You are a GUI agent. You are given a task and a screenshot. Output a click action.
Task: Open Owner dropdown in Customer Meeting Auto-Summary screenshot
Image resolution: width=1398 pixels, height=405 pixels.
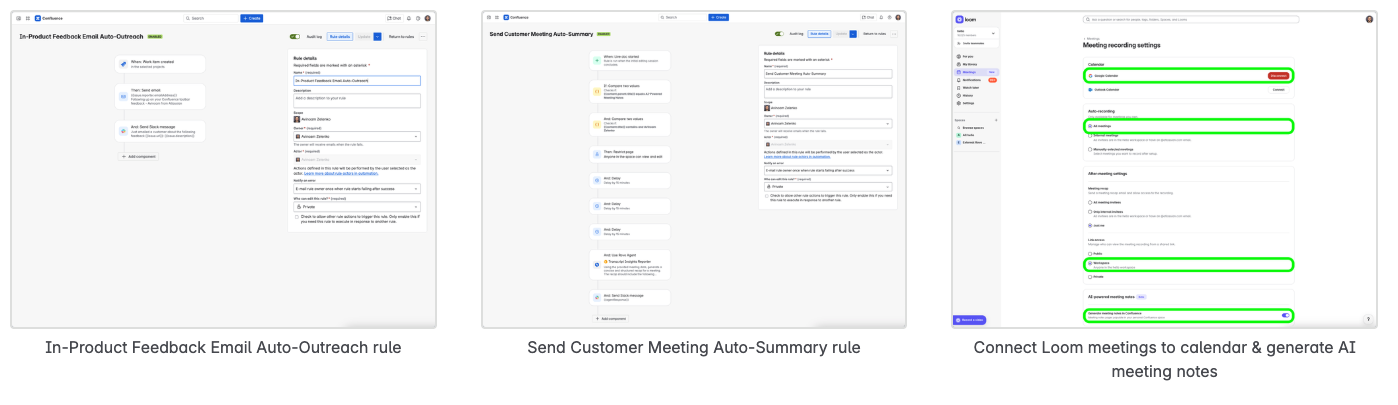tap(828, 124)
